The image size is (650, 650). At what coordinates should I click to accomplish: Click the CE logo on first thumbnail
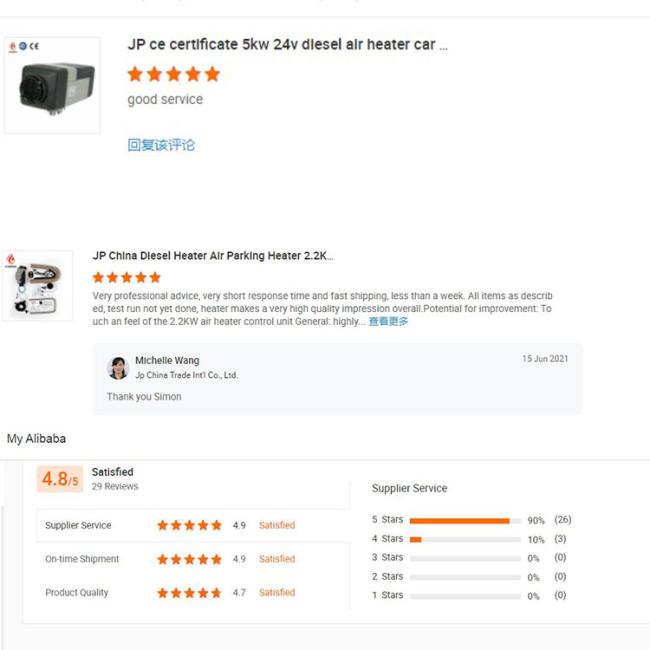click(x=24, y=46)
